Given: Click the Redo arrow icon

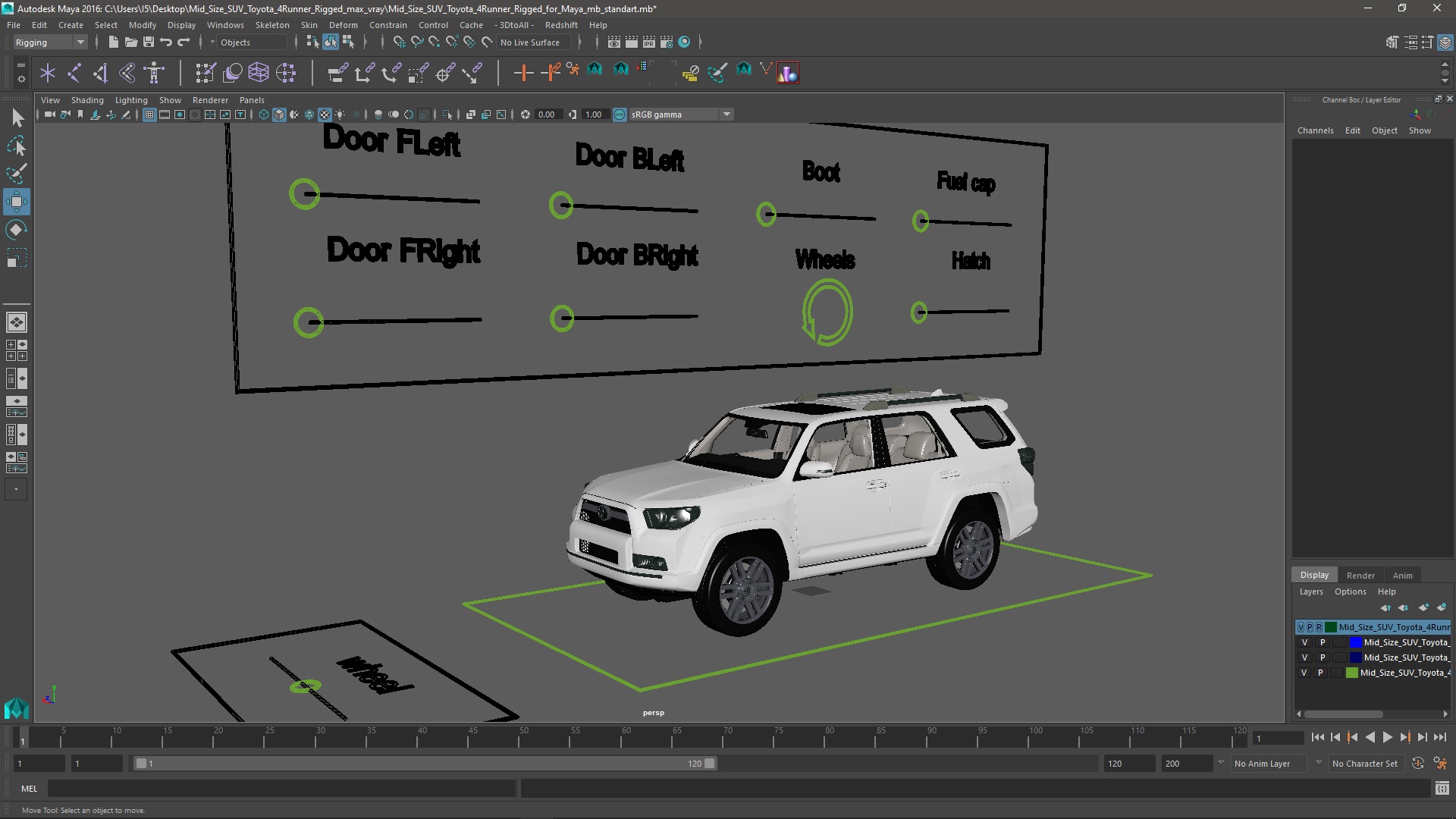Looking at the screenshot, I should click(184, 42).
